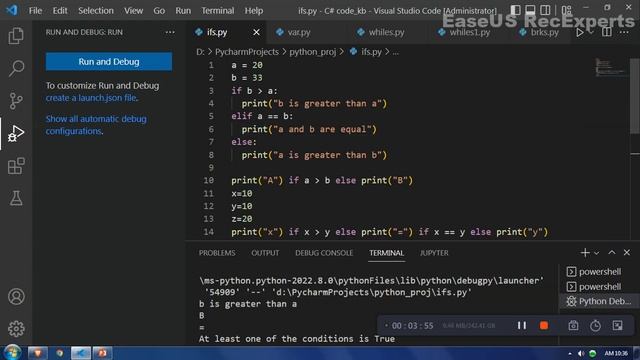The image size is (640, 360).
Task: Open the Edit menu
Action: pos(60,10)
